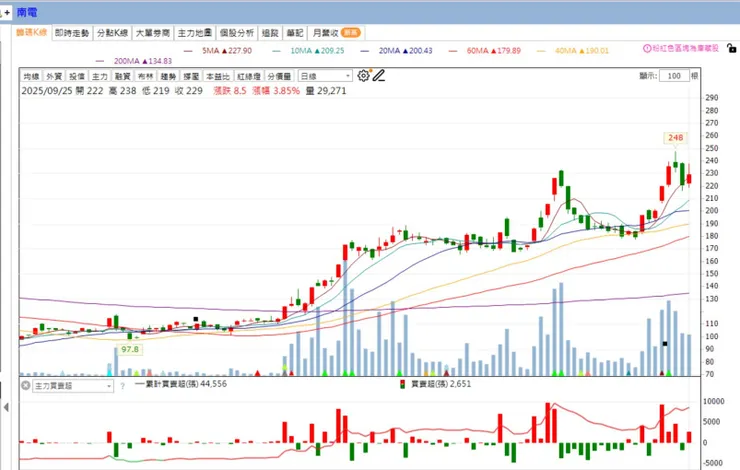Open the 月營收 tab
This screenshot has height=470, width=740.
tap(336, 33)
